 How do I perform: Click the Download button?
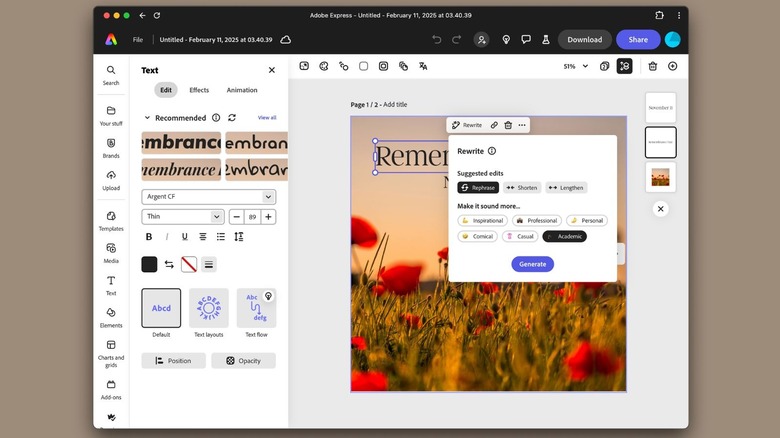584,40
